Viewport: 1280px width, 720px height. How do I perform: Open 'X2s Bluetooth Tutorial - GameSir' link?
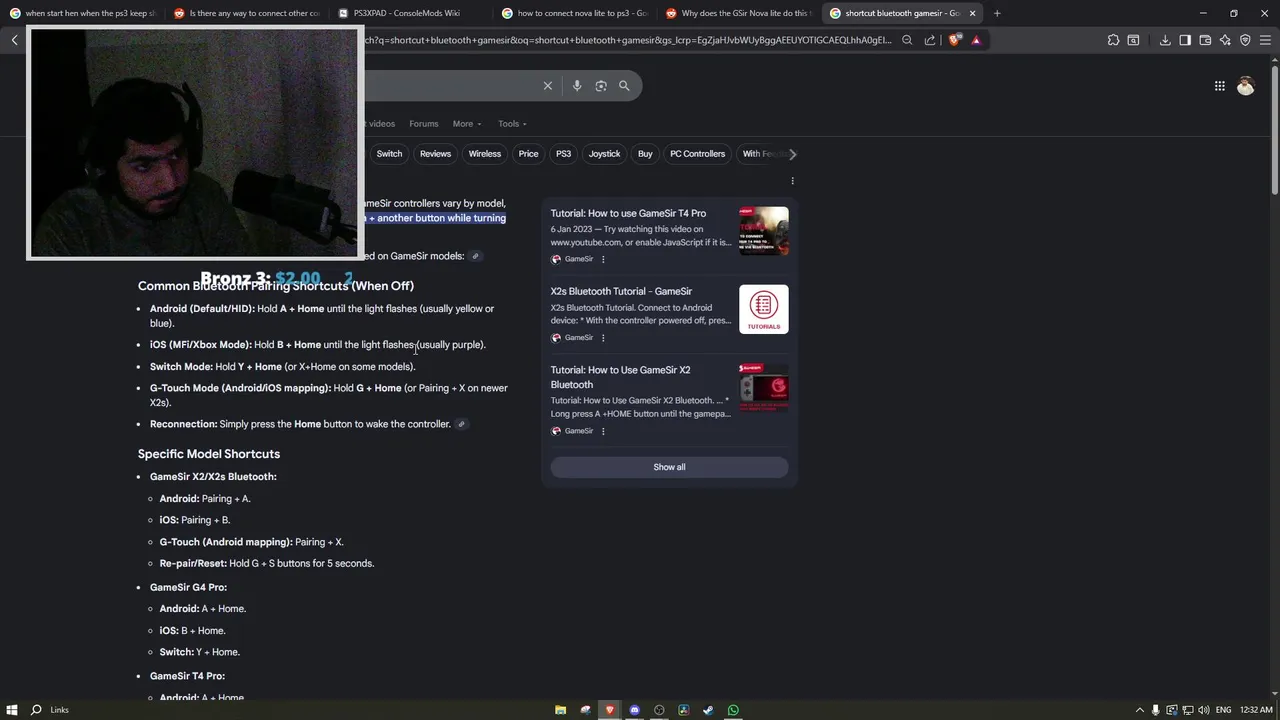coord(621,291)
